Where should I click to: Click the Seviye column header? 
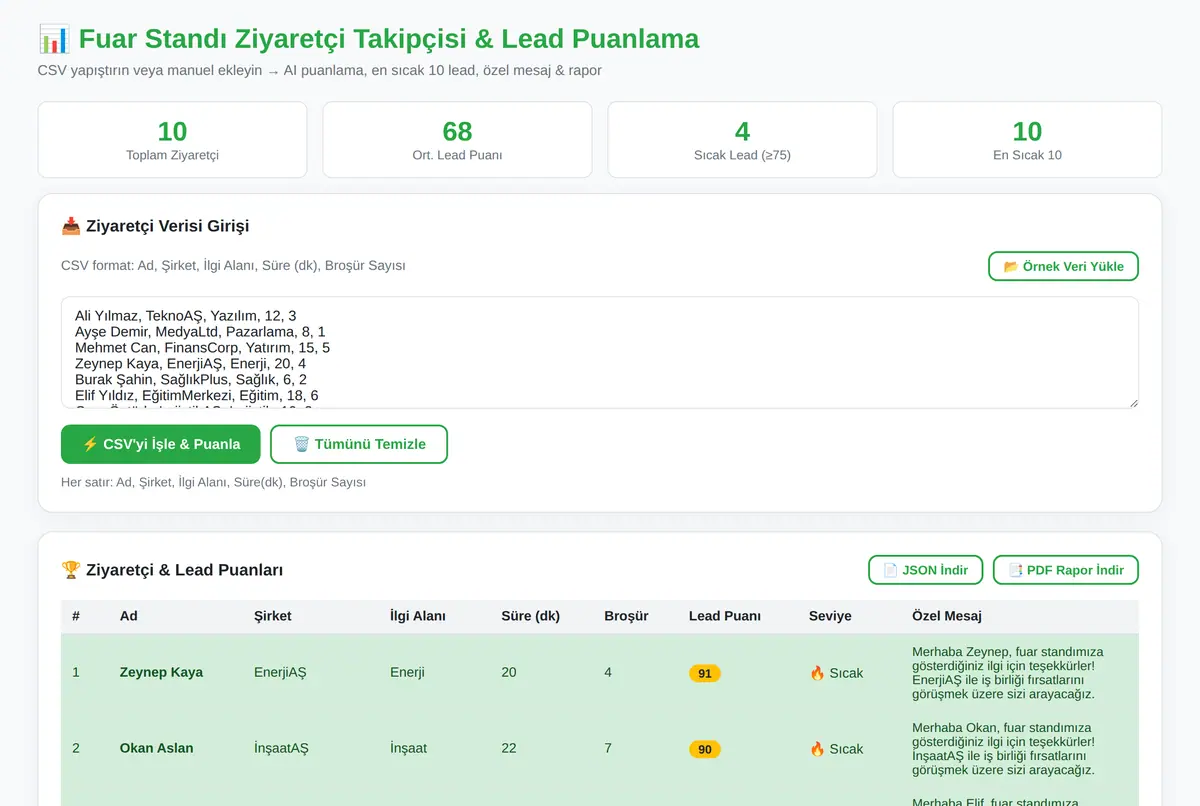(830, 616)
